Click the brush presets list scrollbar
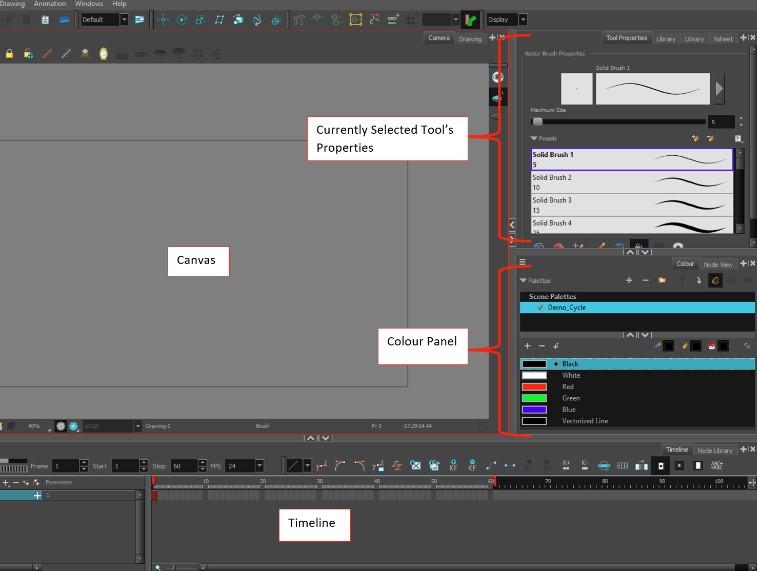 (740, 191)
